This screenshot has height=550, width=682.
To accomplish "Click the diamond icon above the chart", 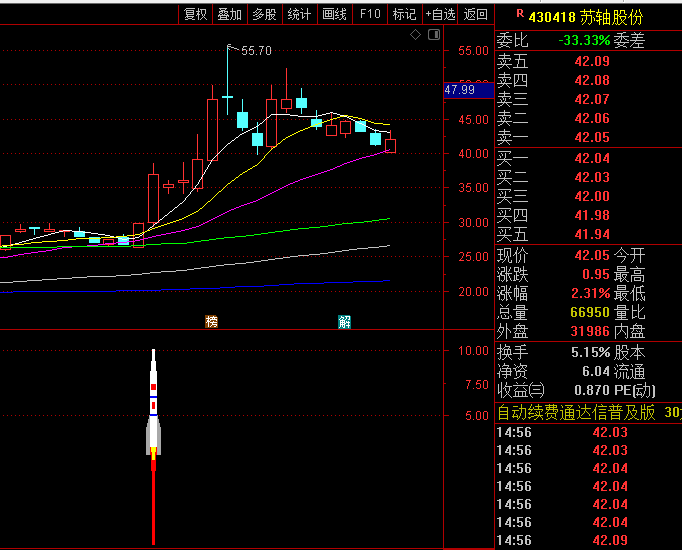I will coord(416,35).
